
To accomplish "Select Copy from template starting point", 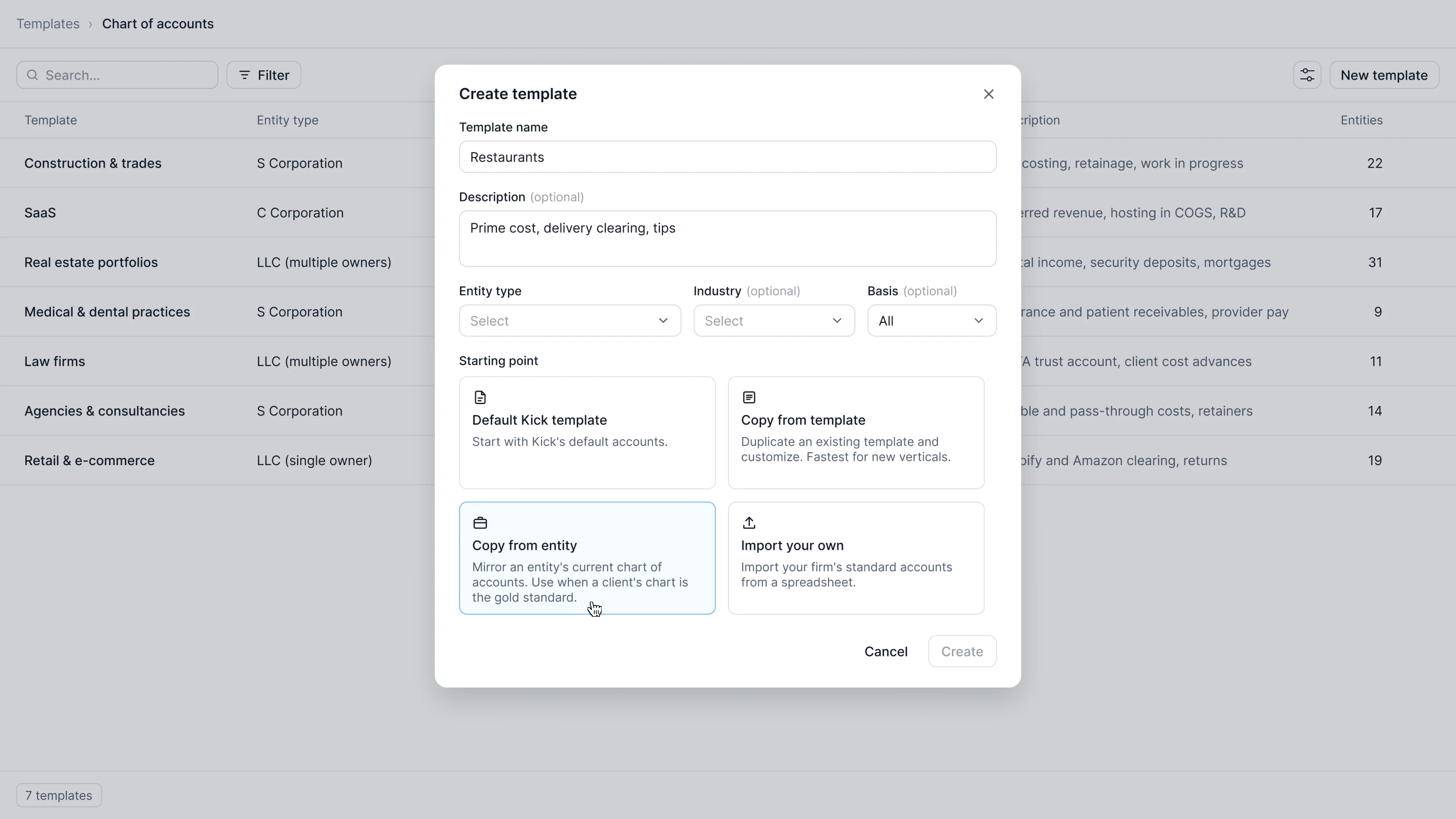I will point(856,433).
